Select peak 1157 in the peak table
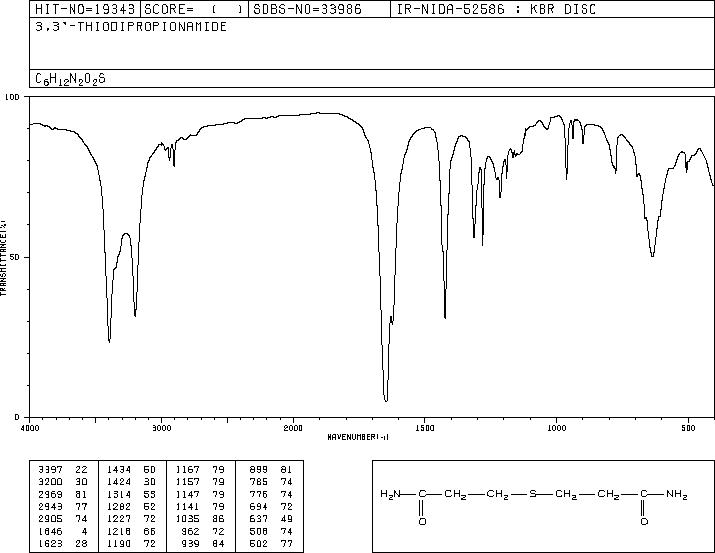Screen dimensions: 715x553 click(x=188, y=482)
